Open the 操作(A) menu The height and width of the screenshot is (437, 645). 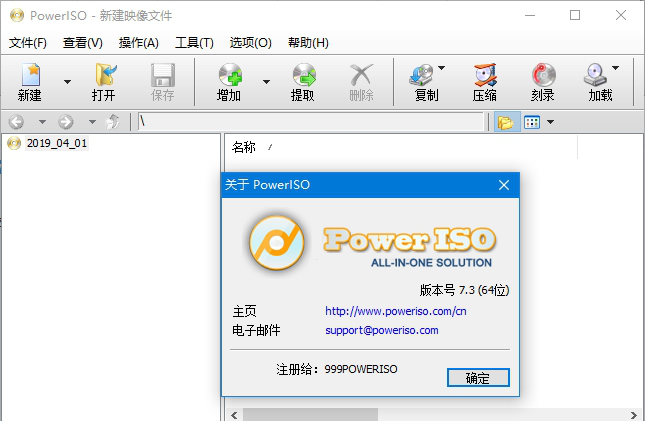[x=139, y=43]
